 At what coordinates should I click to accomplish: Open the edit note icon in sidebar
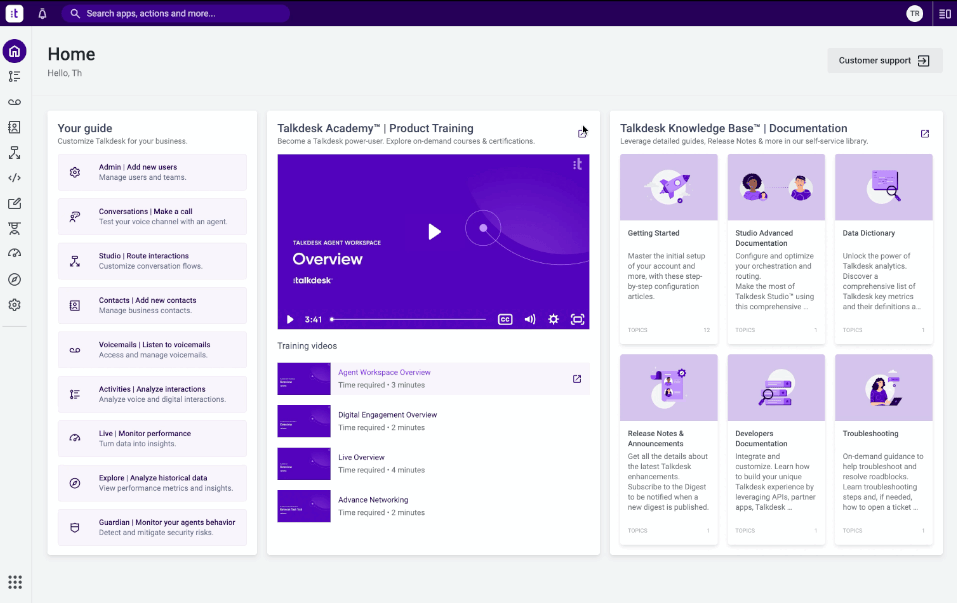[15, 203]
